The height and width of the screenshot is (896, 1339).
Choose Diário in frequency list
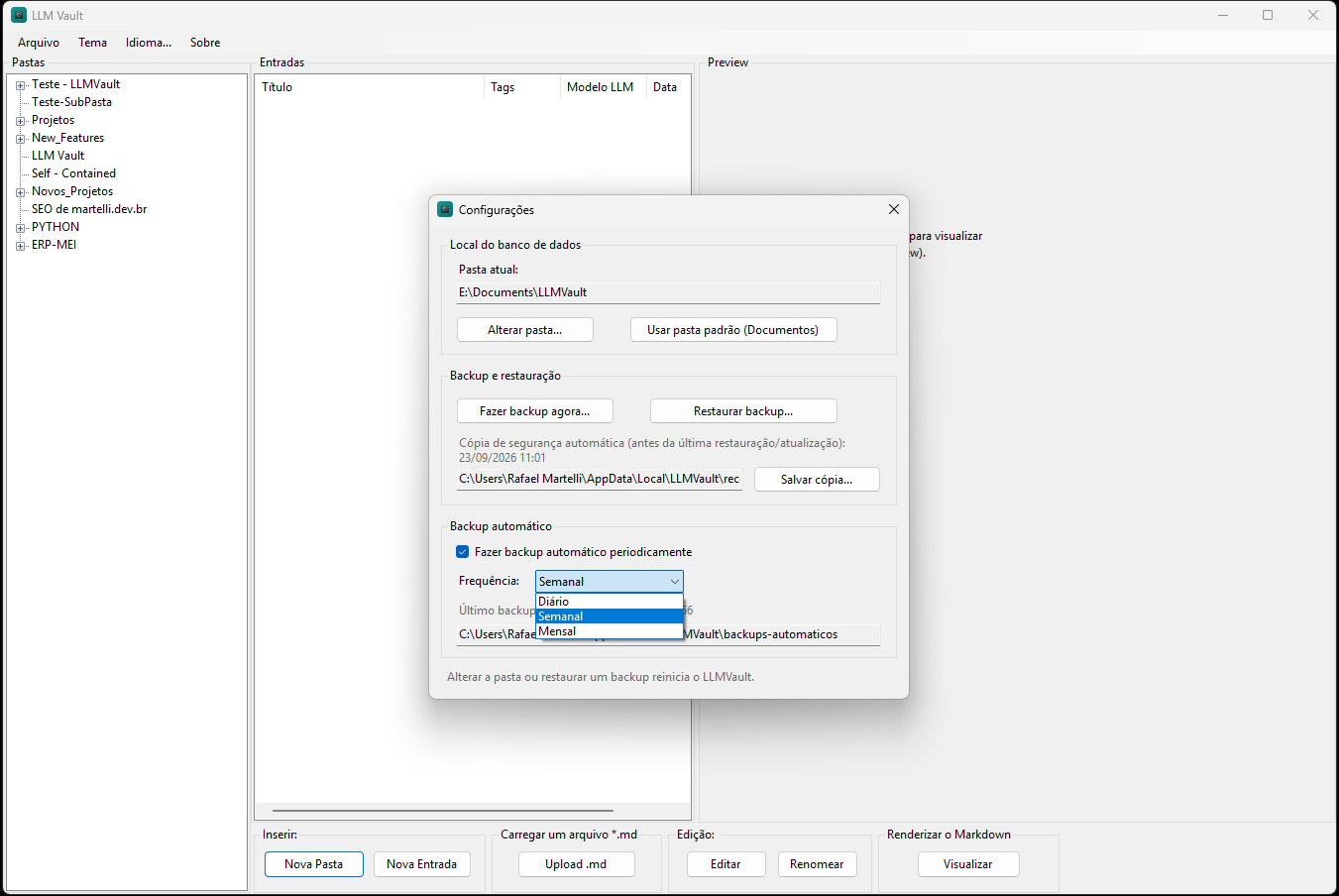(x=610, y=602)
